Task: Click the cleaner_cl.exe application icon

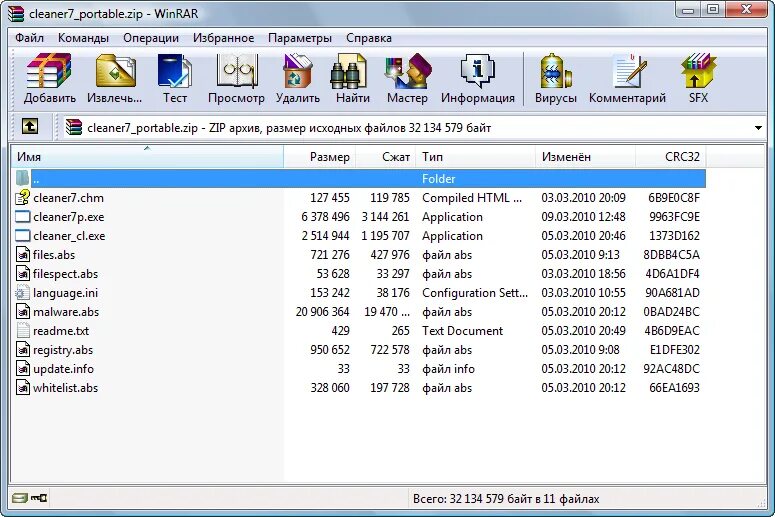Action: tap(22, 235)
